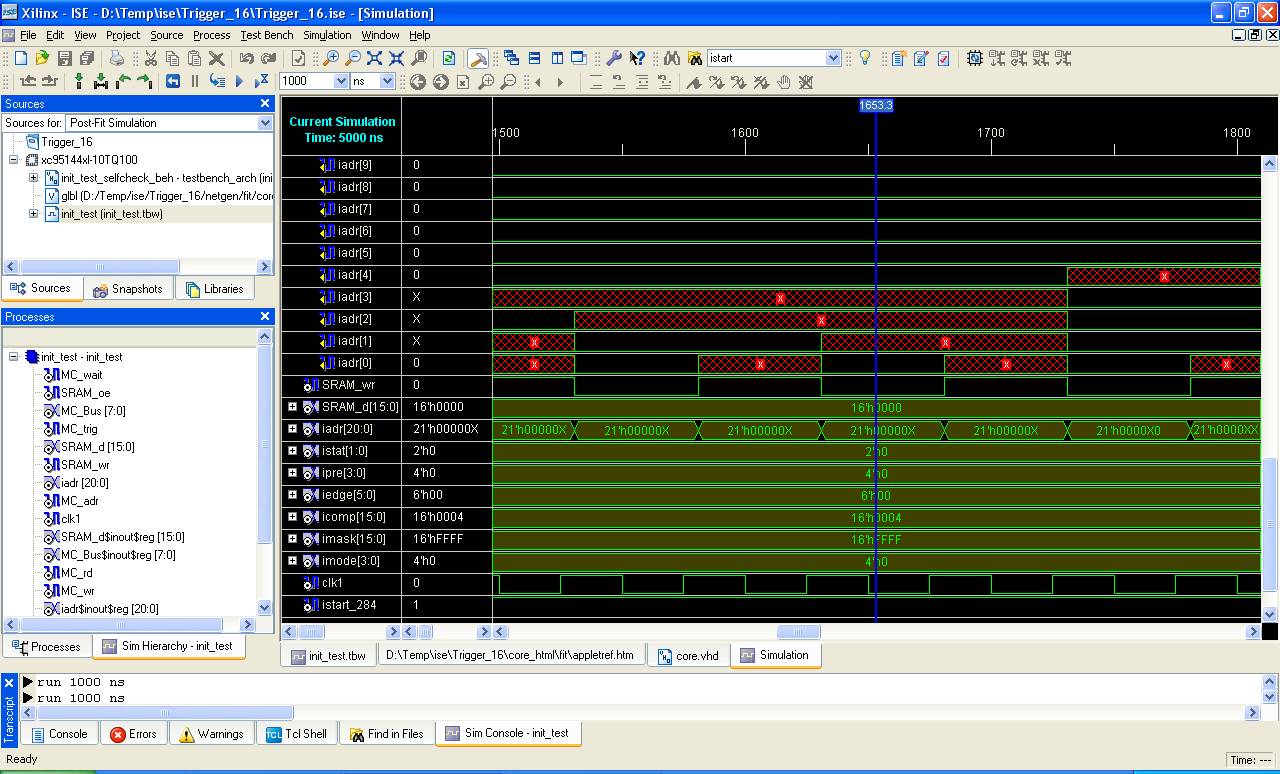Click the 1653.3 time cursor marker
Image resolution: width=1280 pixels, height=774 pixels.
876,105
